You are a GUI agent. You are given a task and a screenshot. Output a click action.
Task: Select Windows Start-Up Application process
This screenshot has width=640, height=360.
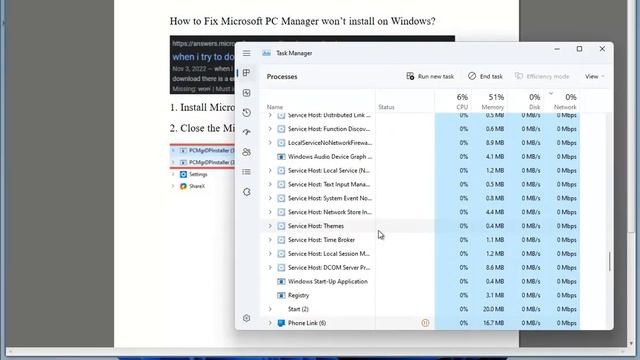420,281
